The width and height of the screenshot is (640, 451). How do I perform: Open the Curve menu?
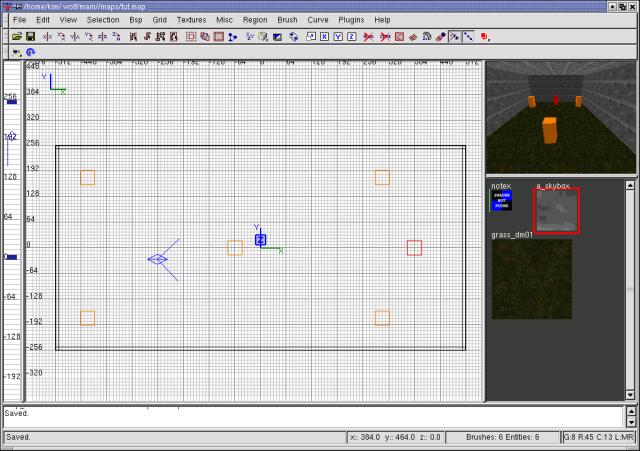[318, 20]
